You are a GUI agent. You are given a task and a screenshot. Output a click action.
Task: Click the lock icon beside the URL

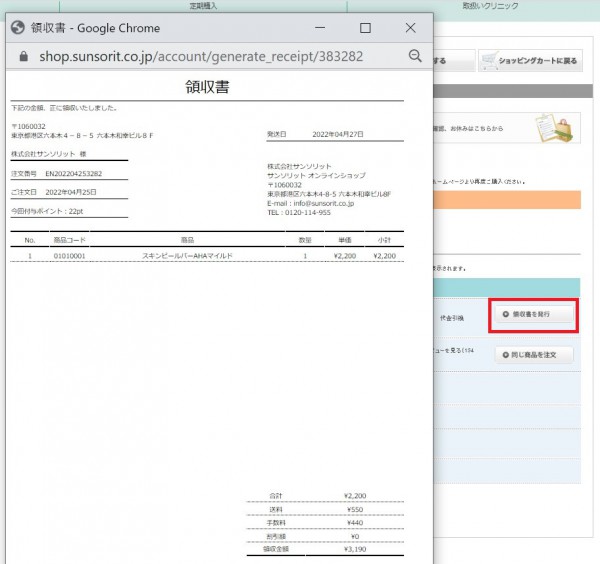24,56
